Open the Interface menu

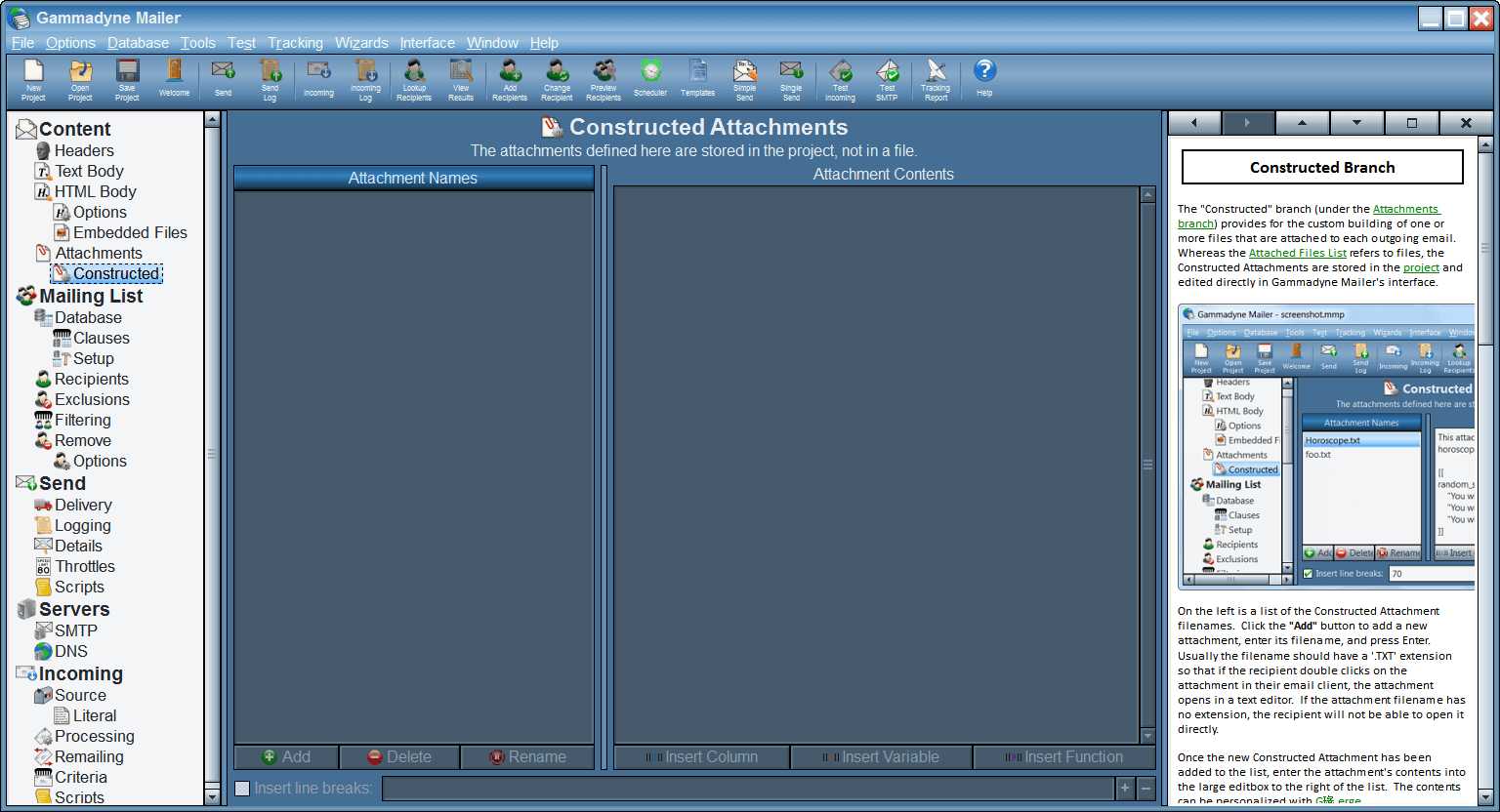click(x=427, y=43)
